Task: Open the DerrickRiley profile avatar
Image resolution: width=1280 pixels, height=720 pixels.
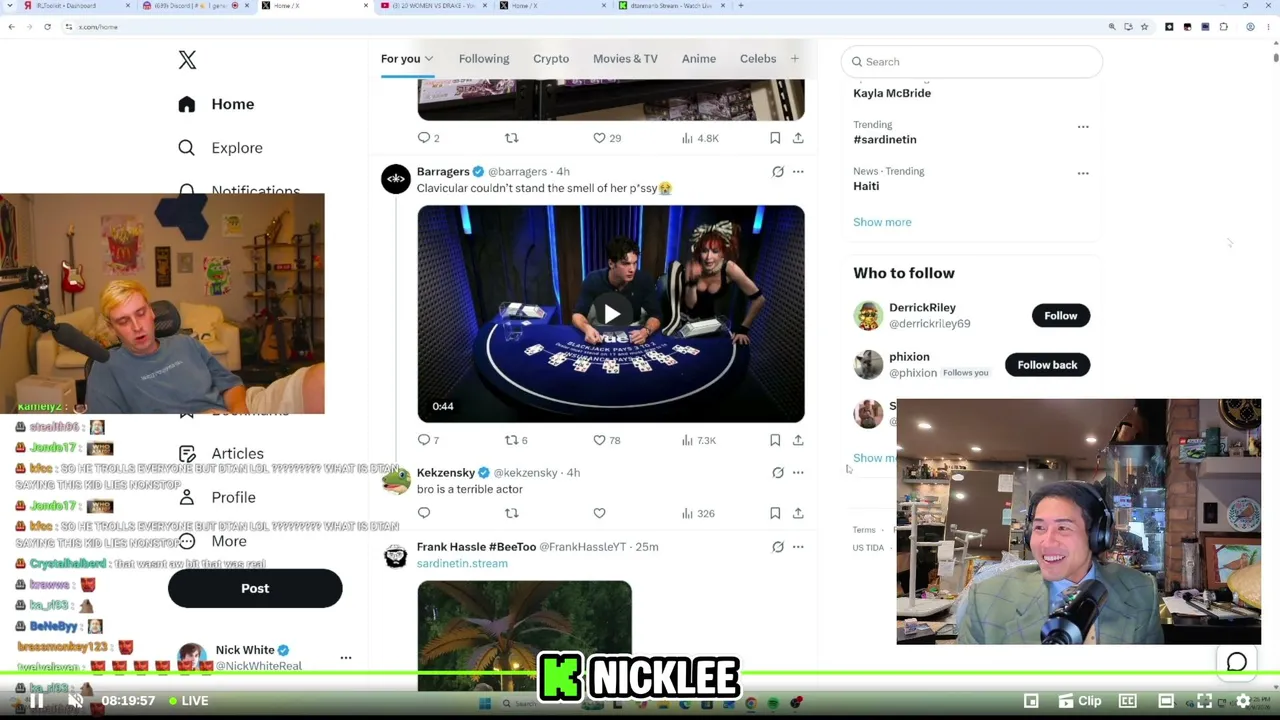Action: 868,316
